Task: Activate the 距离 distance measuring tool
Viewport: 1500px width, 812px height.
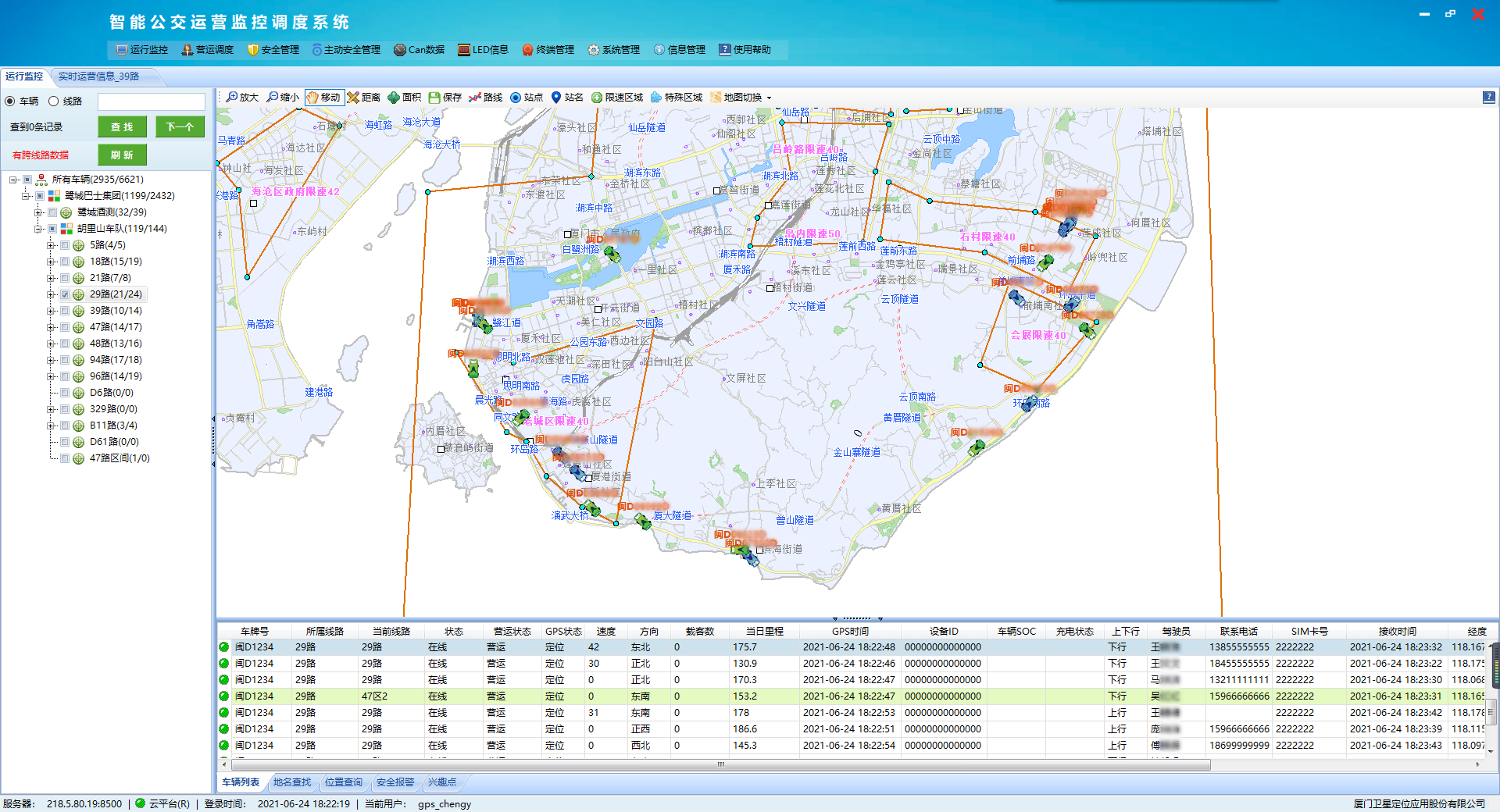Action: click(363, 98)
